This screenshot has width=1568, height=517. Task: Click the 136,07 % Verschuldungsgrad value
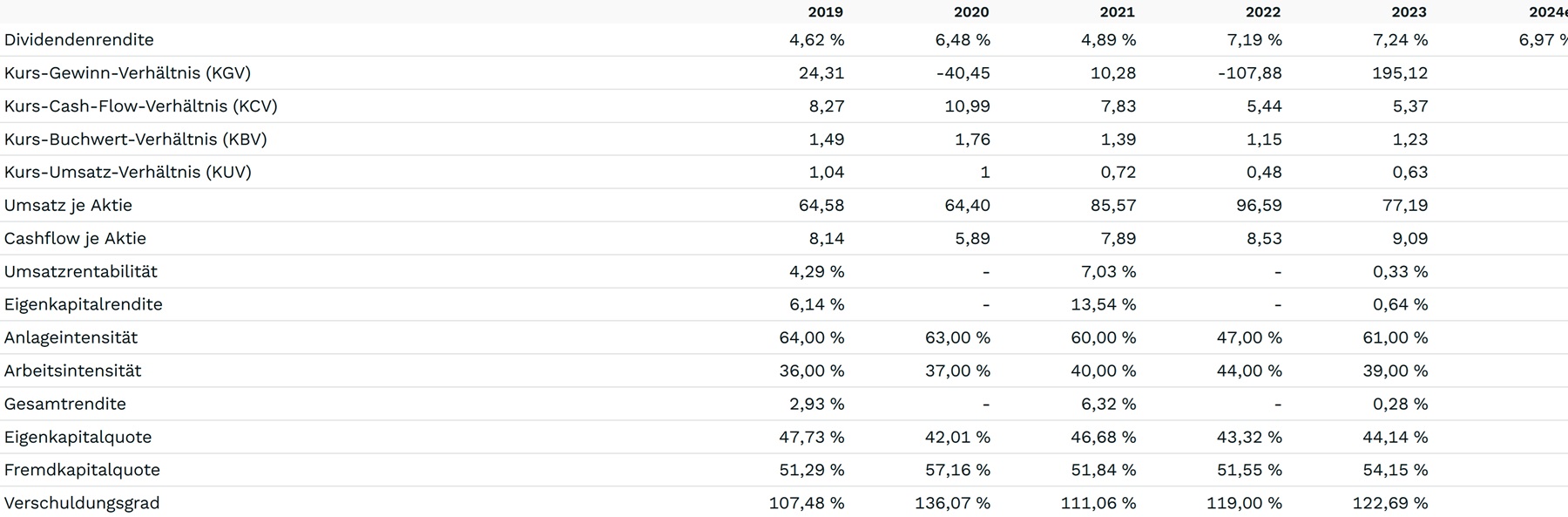[x=952, y=503]
